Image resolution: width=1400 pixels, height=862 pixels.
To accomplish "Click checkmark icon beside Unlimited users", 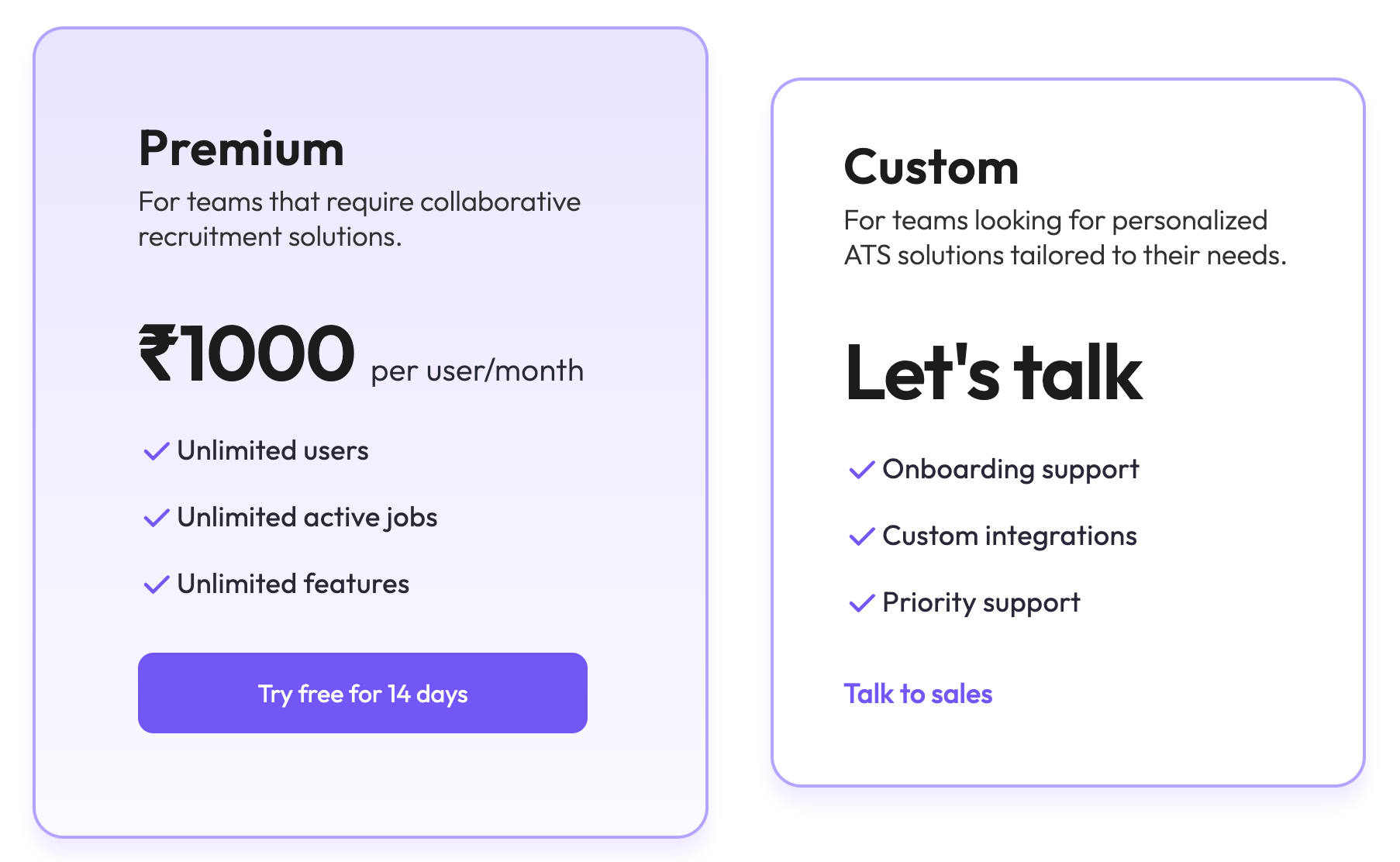I will point(157,451).
